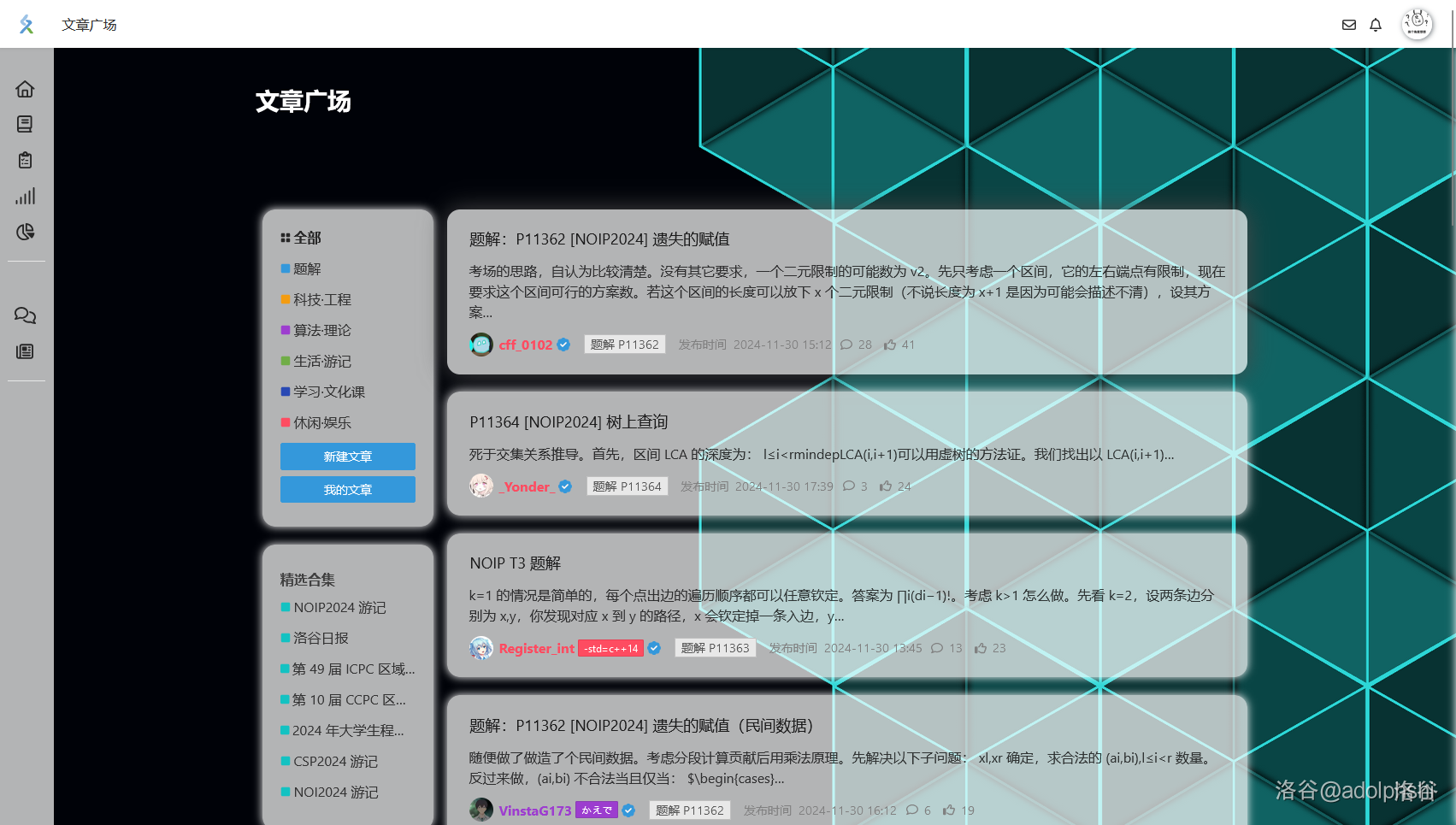Select the 算法·理论 category
This screenshot has height=825, width=1456.
(x=316, y=330)
